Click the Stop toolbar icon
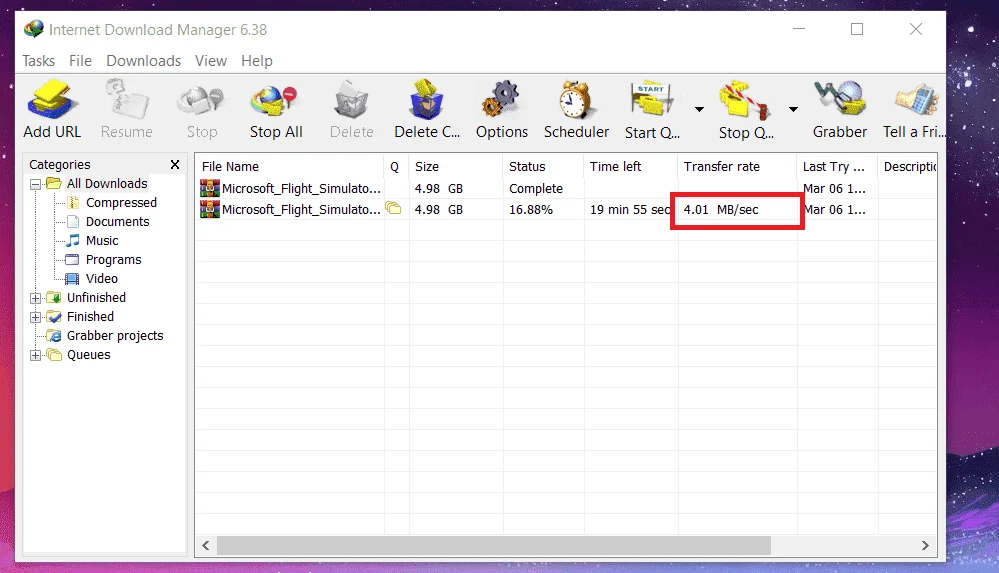 [x=201, y=101]
